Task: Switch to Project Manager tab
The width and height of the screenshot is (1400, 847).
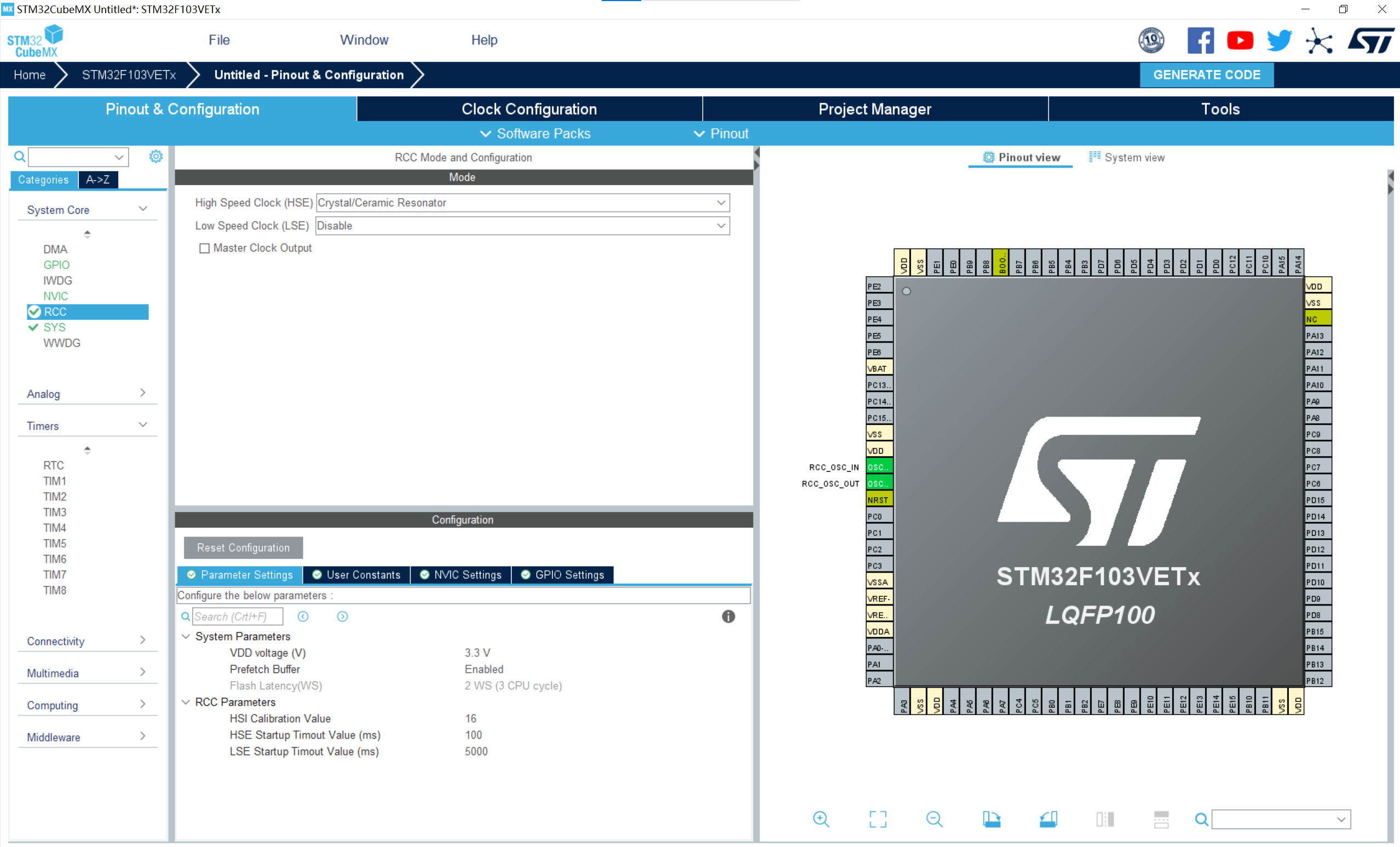Action: [x=875, y=109]
